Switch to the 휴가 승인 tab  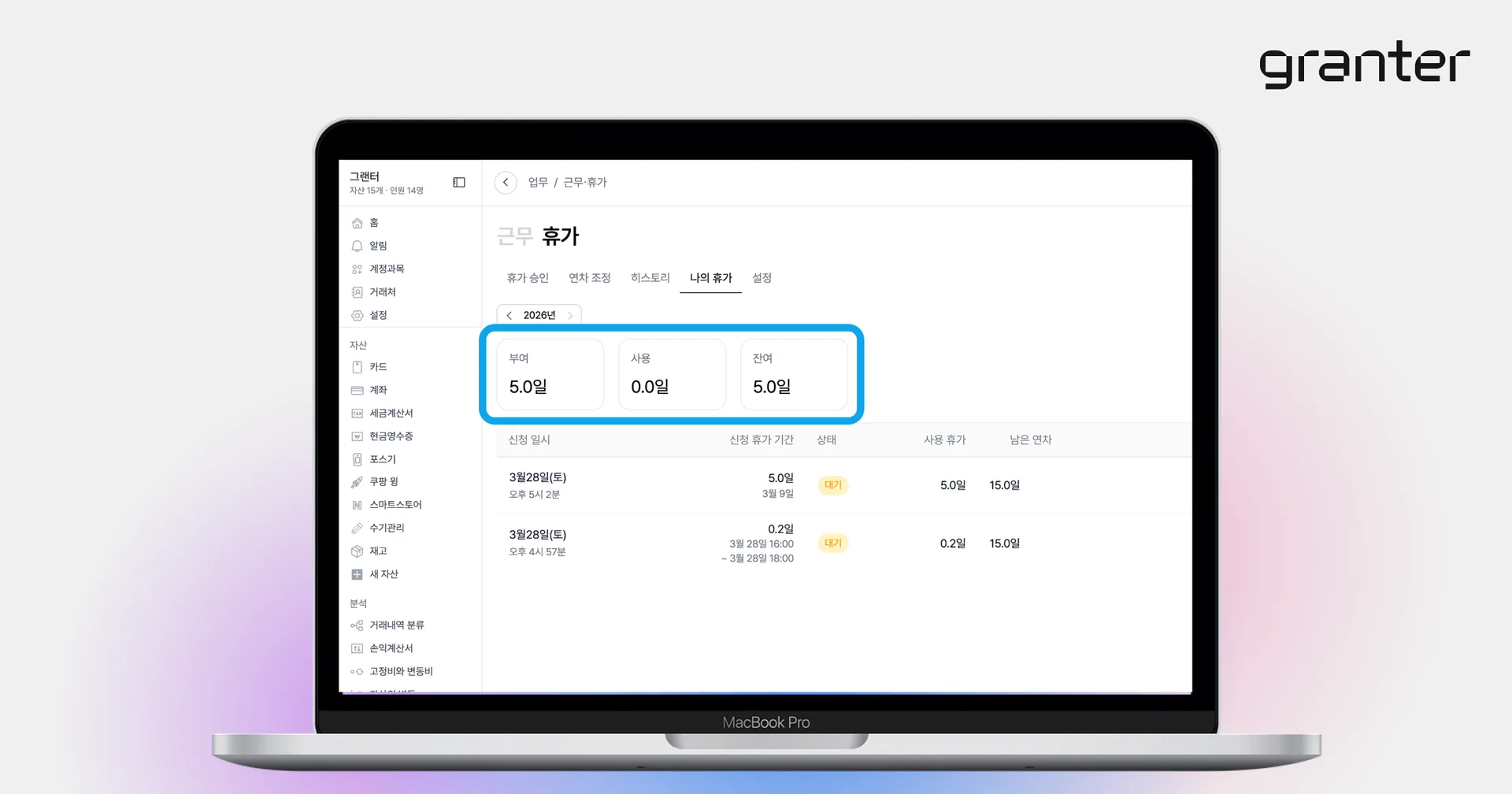[x=528, y=278]
